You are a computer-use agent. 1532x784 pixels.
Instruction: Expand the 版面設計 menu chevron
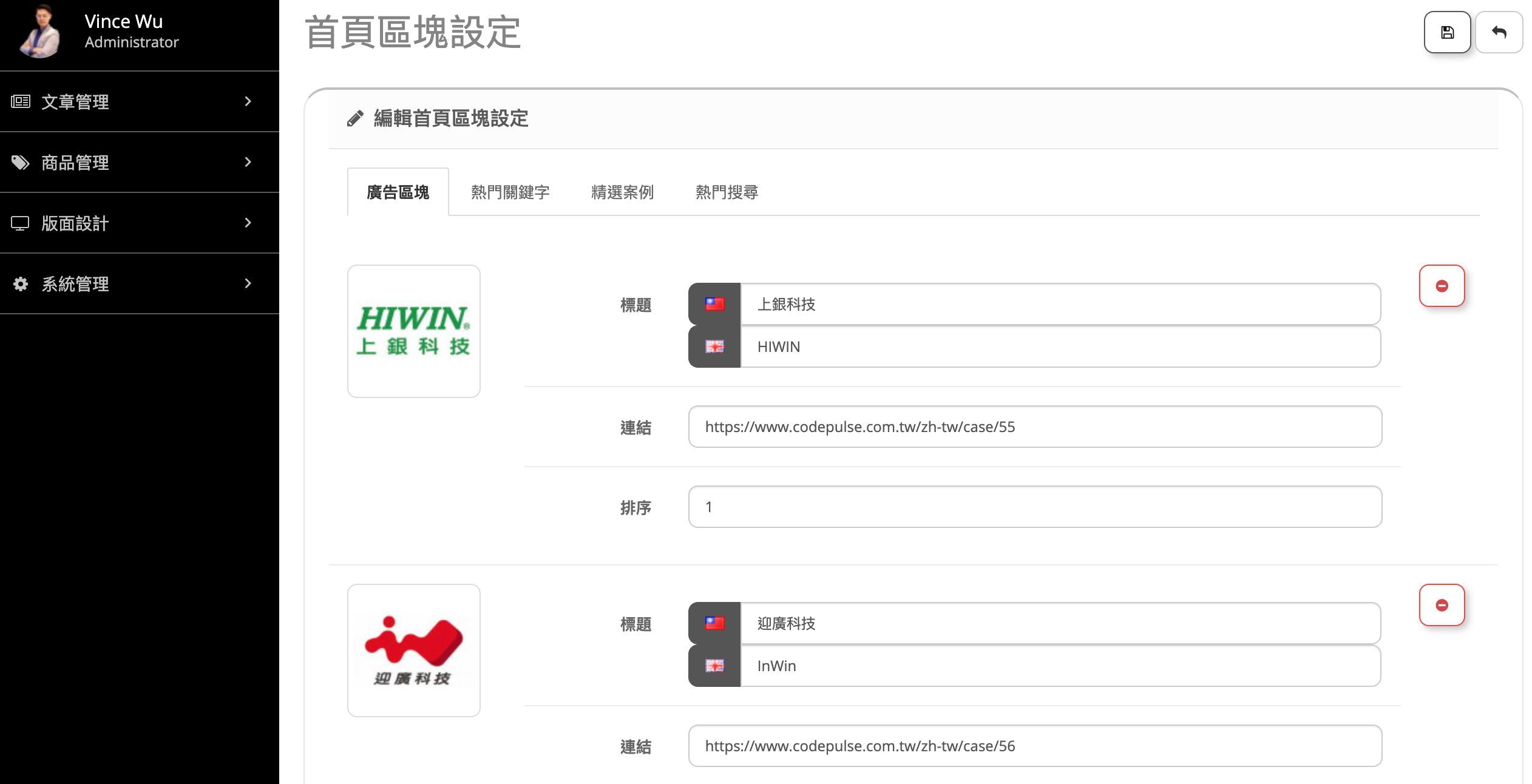pyautogui.click(x=248, y=223)
